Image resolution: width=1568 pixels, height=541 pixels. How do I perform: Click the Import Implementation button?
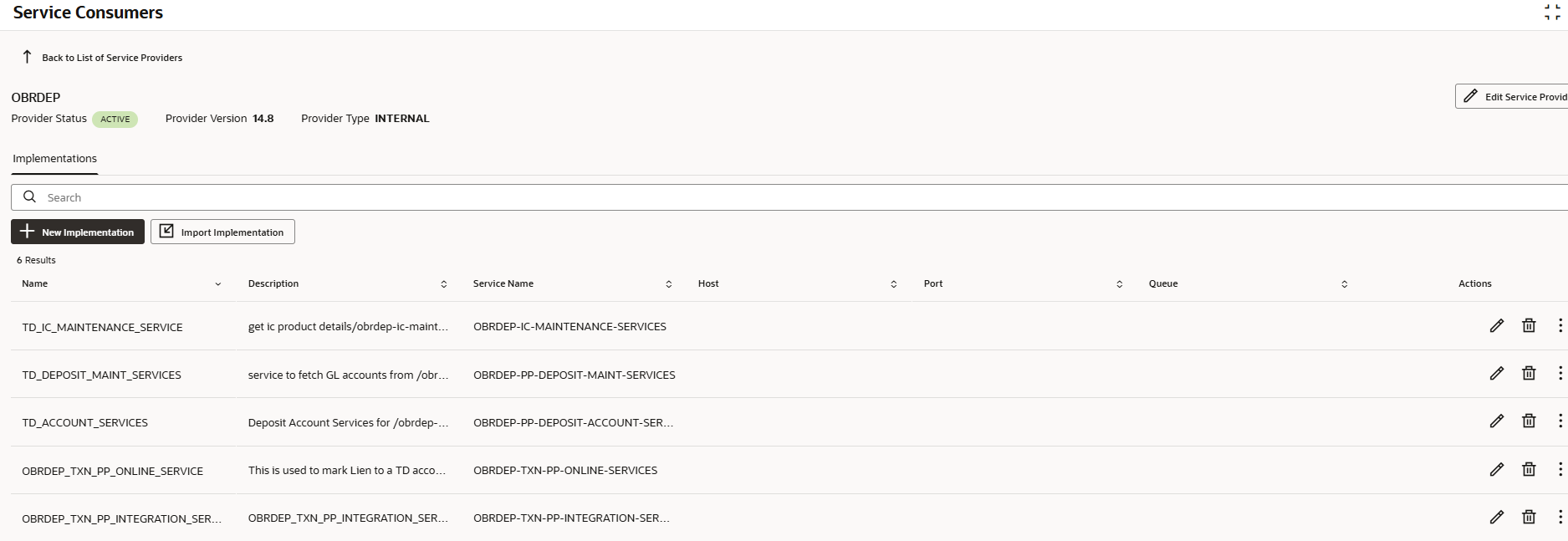pos(222,232)
